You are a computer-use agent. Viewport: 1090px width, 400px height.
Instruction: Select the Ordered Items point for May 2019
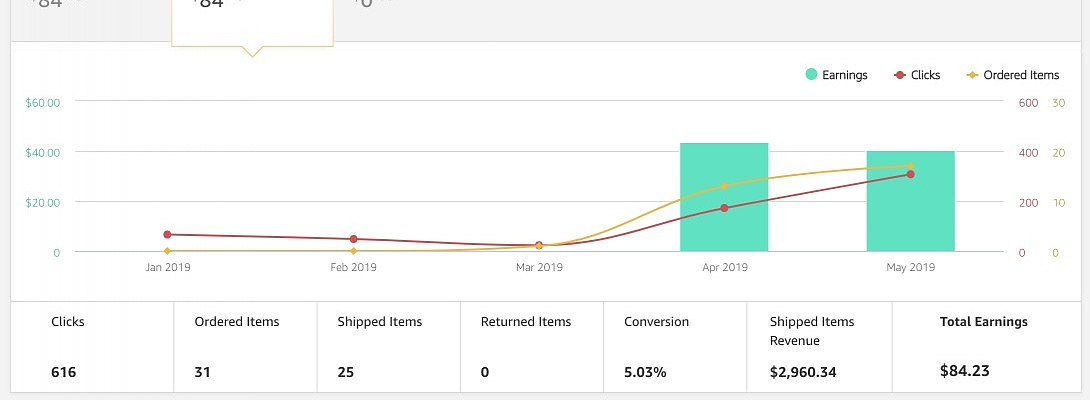(x=910, y=166)
